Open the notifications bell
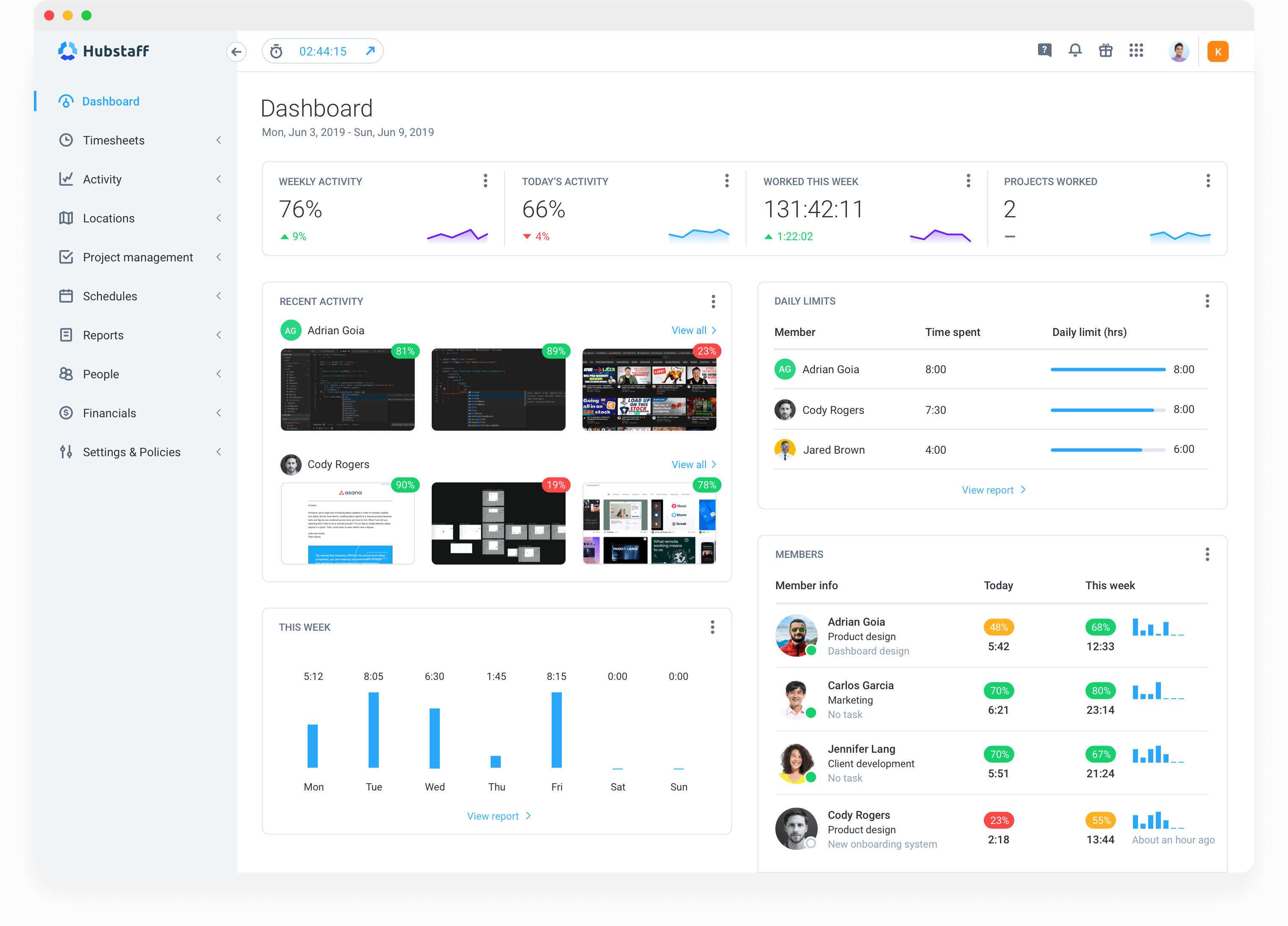The width and height of the screenshot is (1288, 926). (x=1075, y=50)
